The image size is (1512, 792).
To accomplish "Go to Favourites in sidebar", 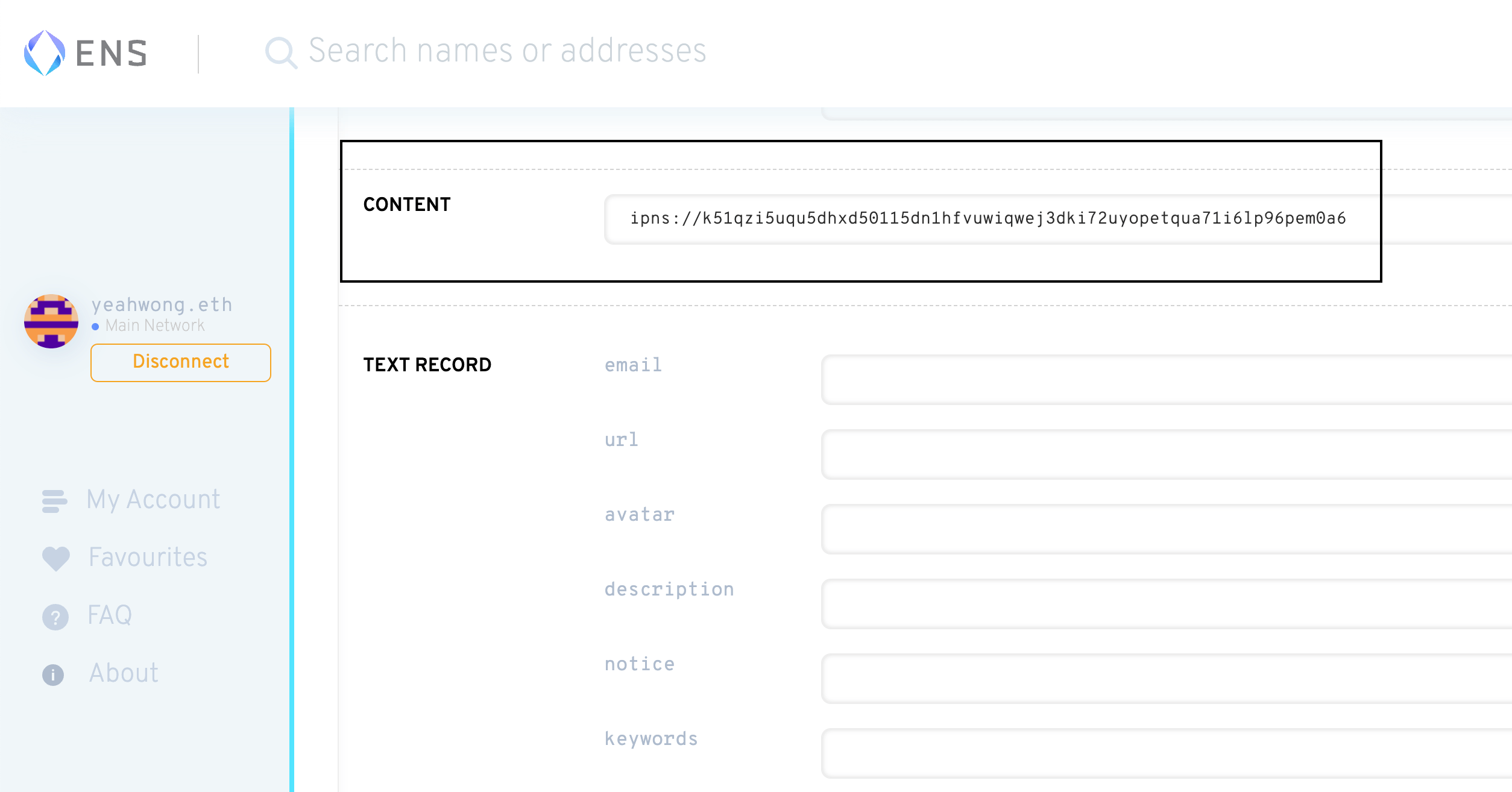I will [x=148, y=558].
